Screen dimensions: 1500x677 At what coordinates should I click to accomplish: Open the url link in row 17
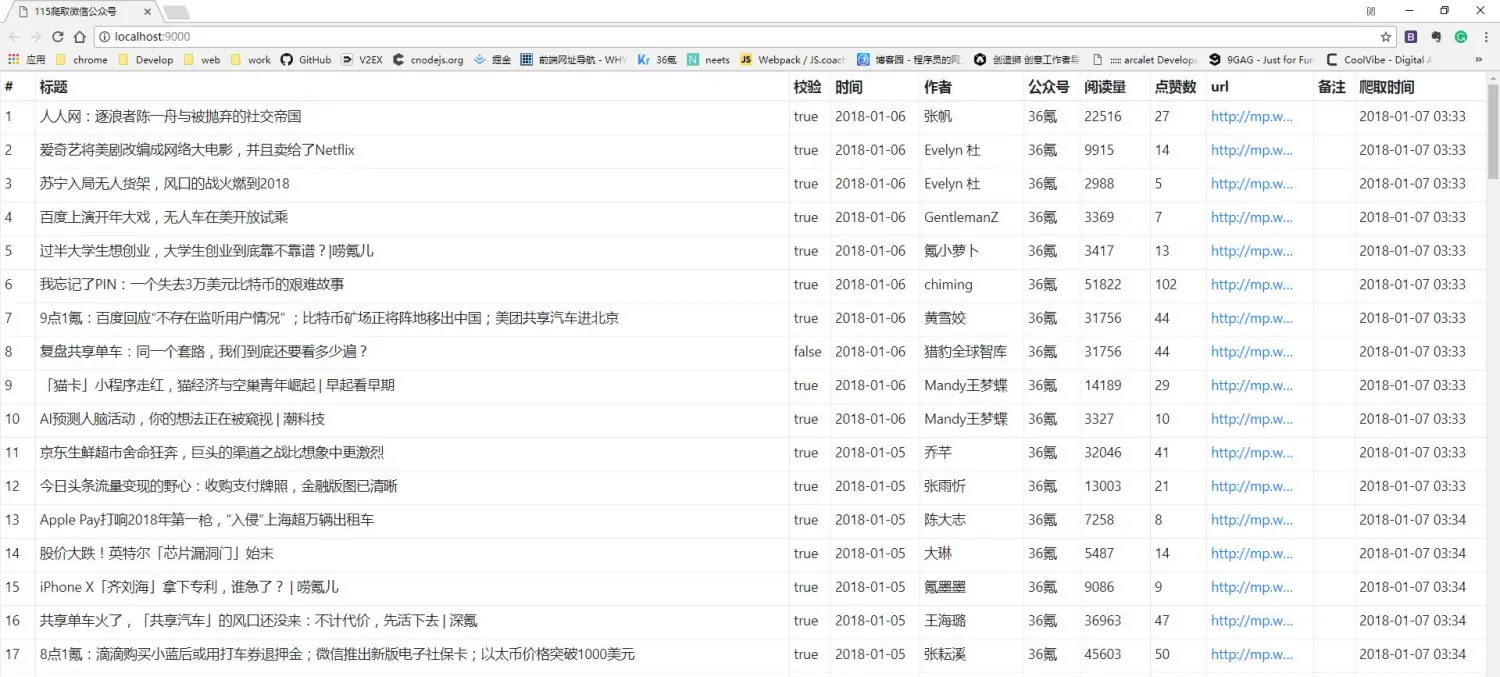tap(1252, 655)
